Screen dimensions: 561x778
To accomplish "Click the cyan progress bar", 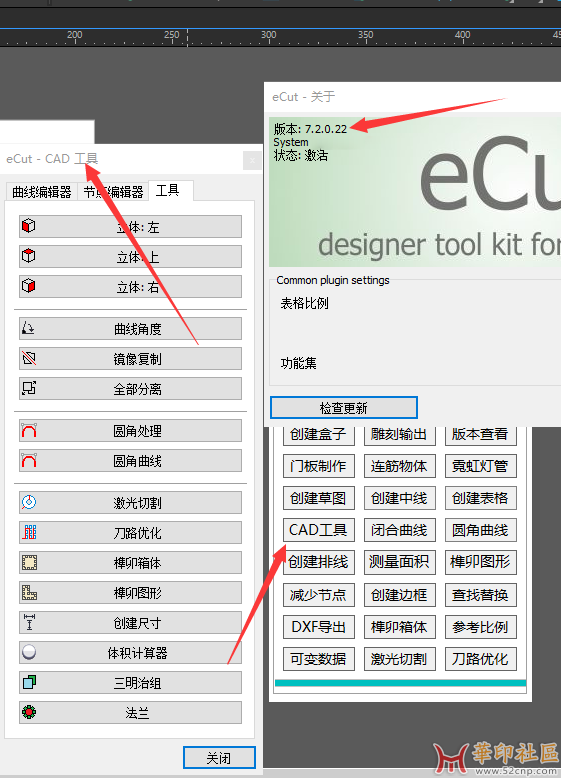I will click(400, 683).
